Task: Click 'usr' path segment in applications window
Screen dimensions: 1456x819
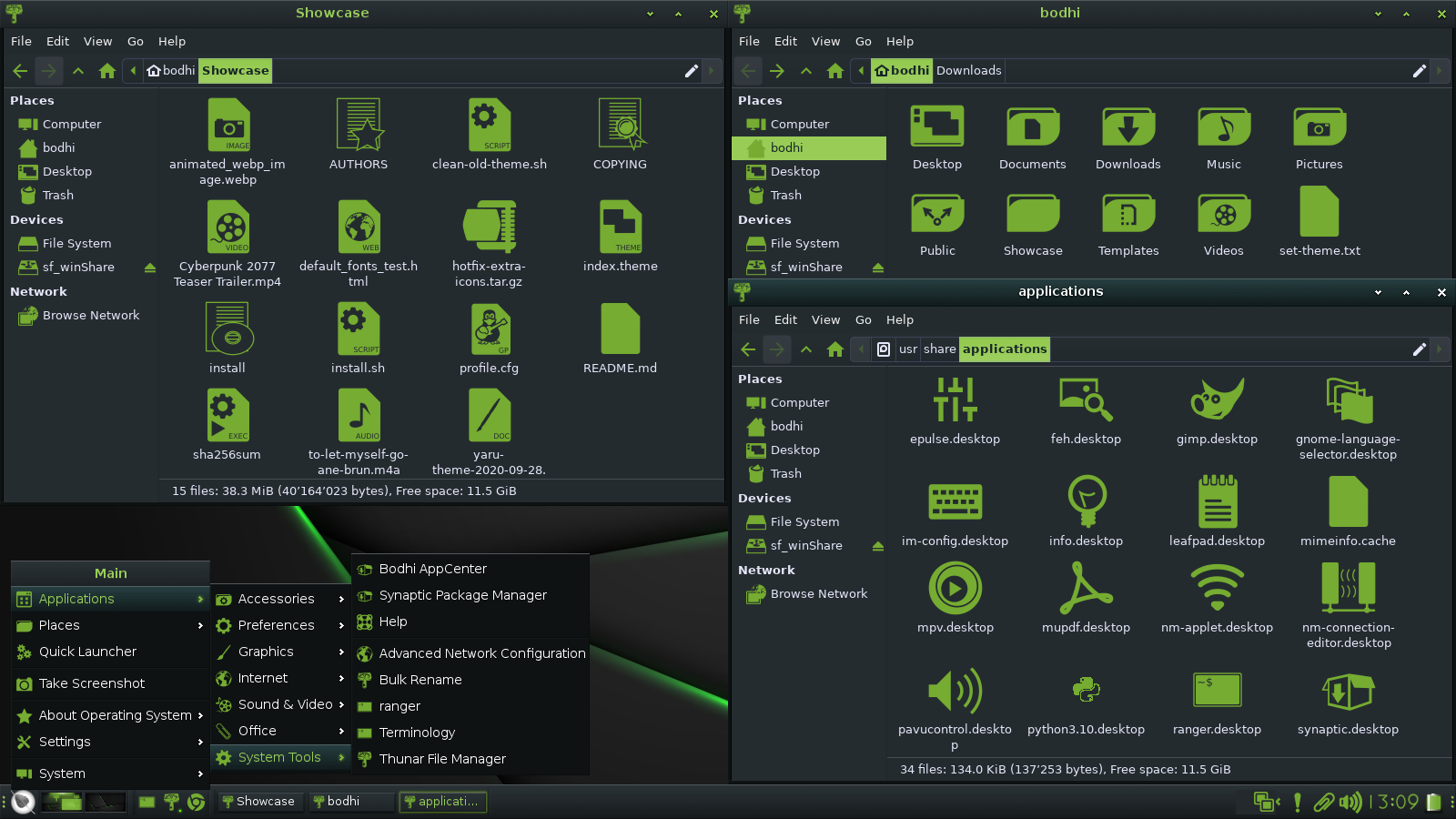Action: tap(908, 349)
